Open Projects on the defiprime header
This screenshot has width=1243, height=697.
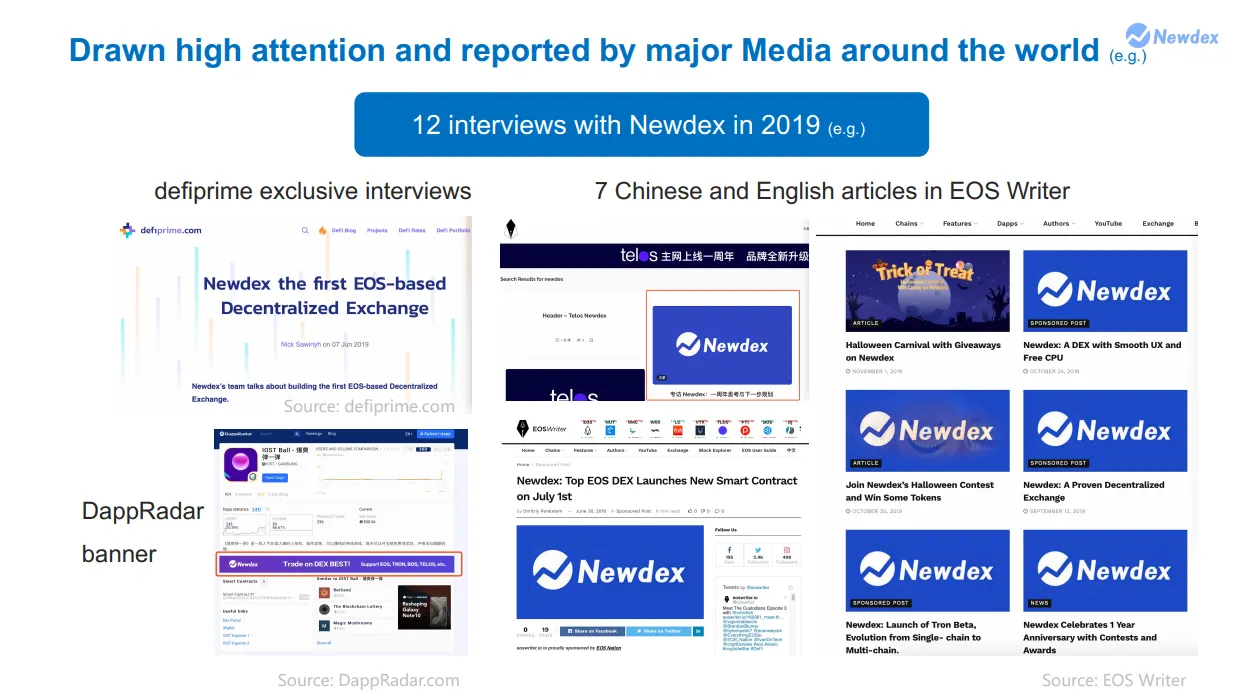pos(377,230)
